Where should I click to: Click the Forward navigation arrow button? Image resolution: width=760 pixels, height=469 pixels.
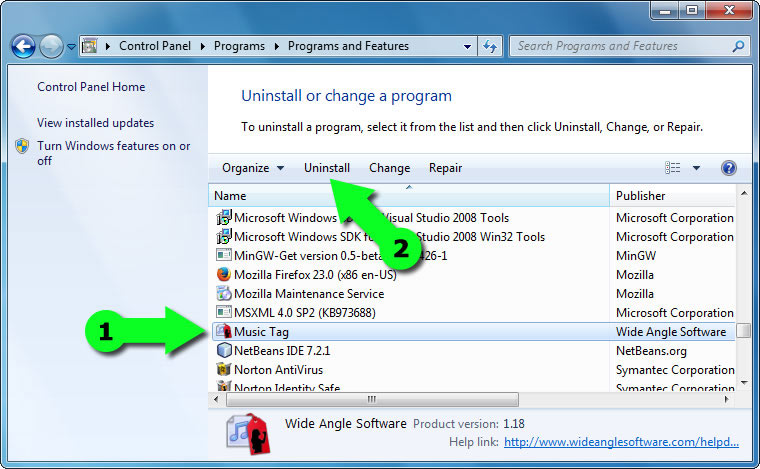click(x=51, y=47)
